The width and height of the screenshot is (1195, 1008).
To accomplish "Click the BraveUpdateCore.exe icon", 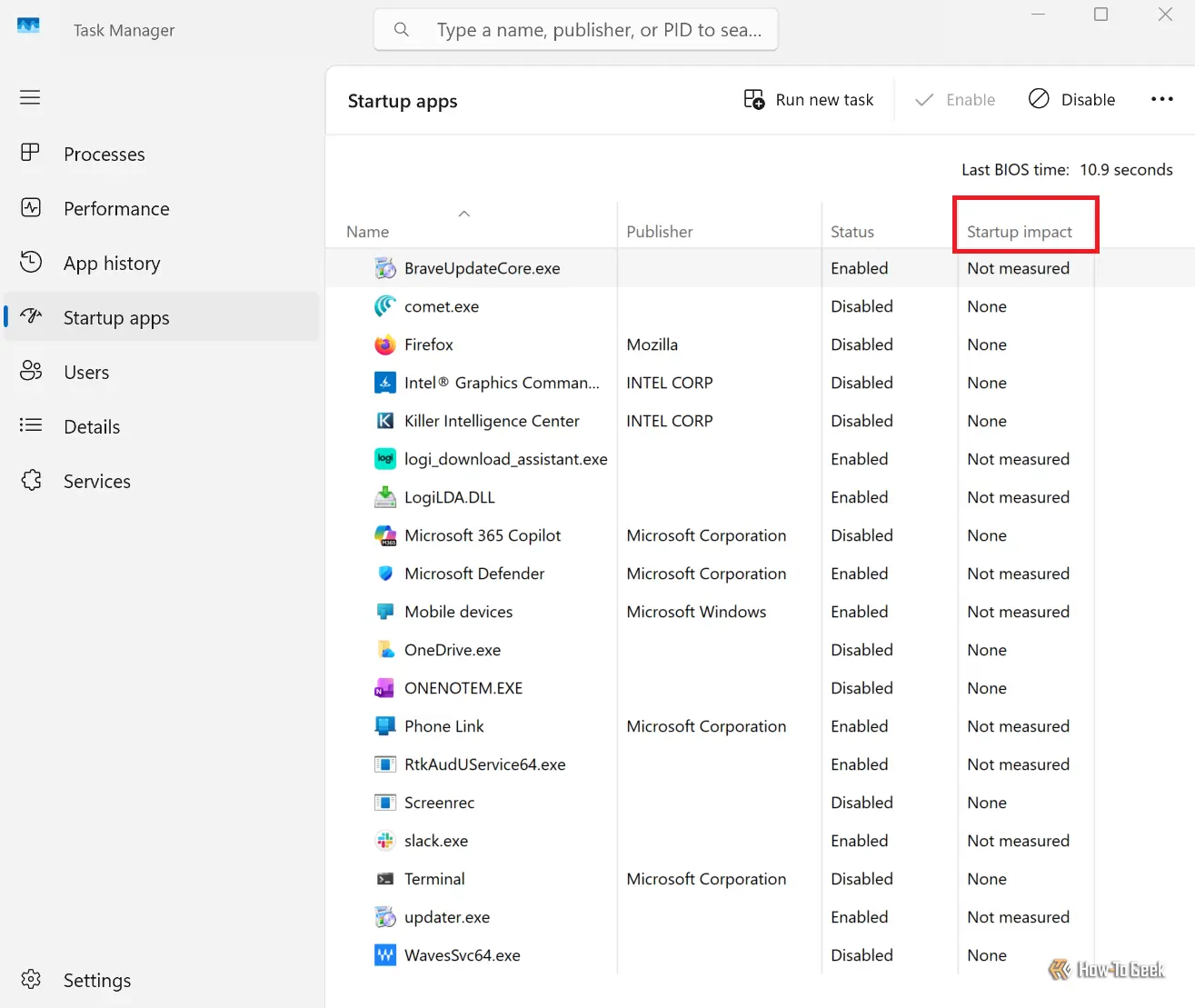I will pyautogui.click(x=385, y=268).
